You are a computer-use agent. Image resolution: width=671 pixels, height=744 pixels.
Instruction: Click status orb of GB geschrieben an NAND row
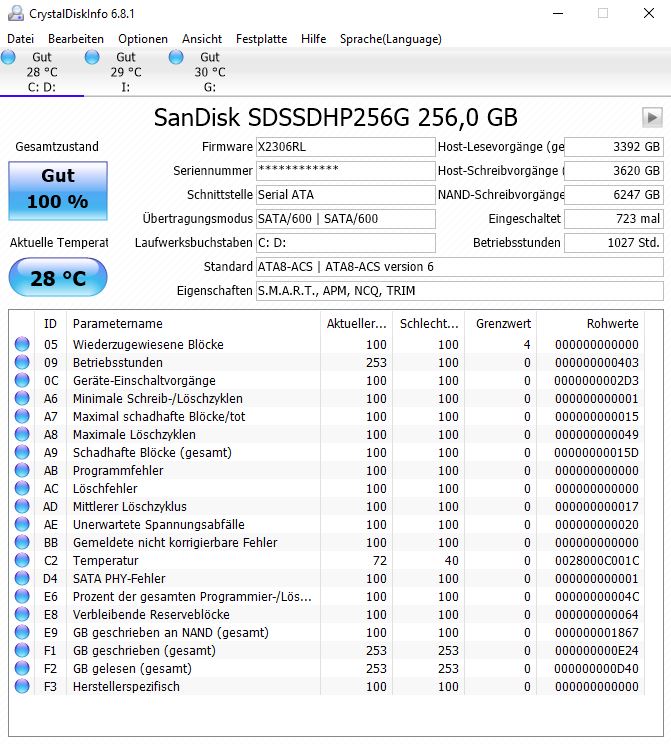[x=22, y=632]
